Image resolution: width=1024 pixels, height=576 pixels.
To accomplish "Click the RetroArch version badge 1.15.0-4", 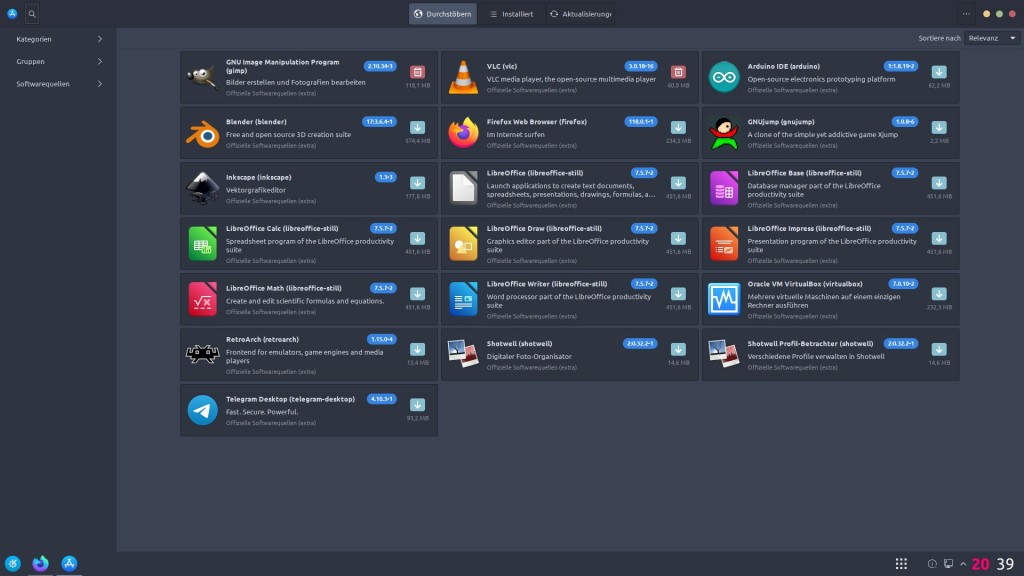I will pyautogui.click(x=382, y=339).
